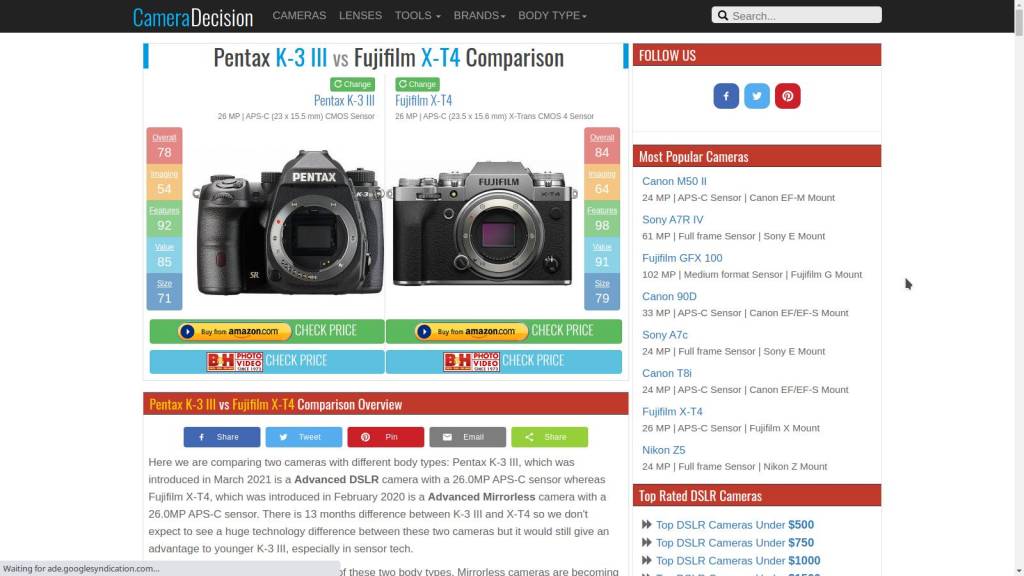This screenshot has height=576, width=1024.
Task: Open Top DSLR Cameras Under $500
Action: [x=735, y=525]
